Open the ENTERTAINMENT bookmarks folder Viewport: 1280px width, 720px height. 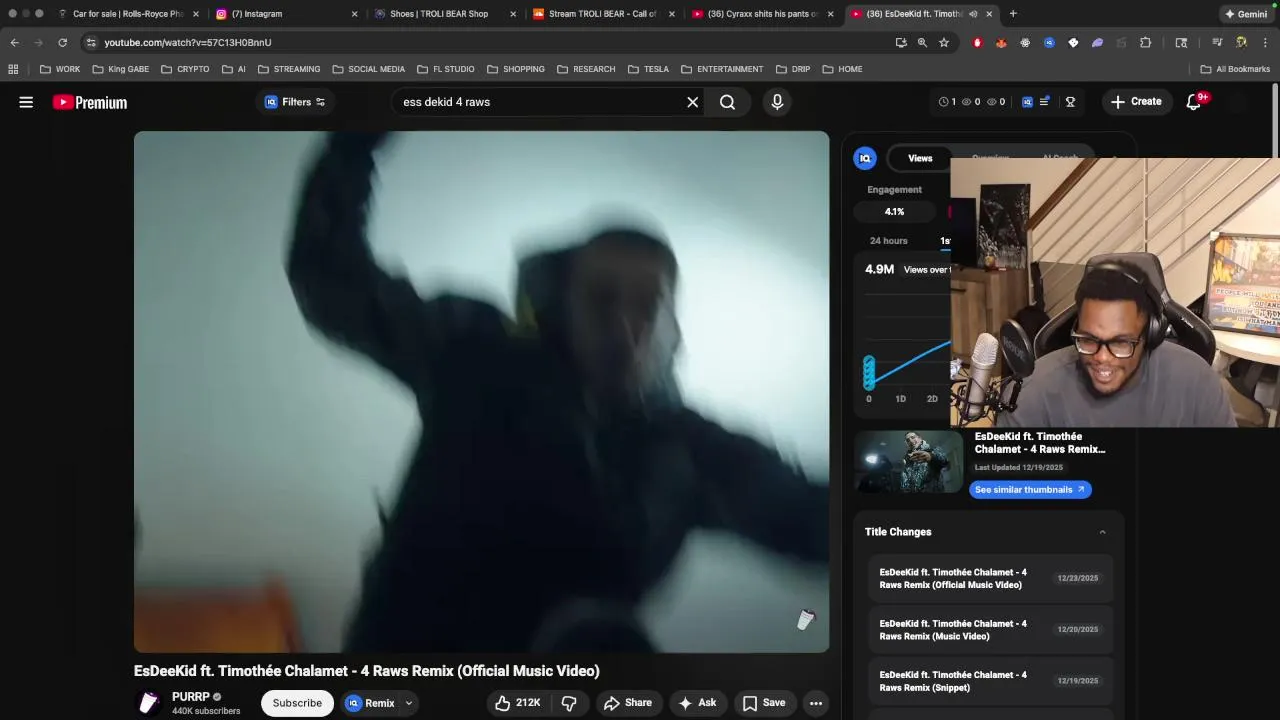(722, 69)
